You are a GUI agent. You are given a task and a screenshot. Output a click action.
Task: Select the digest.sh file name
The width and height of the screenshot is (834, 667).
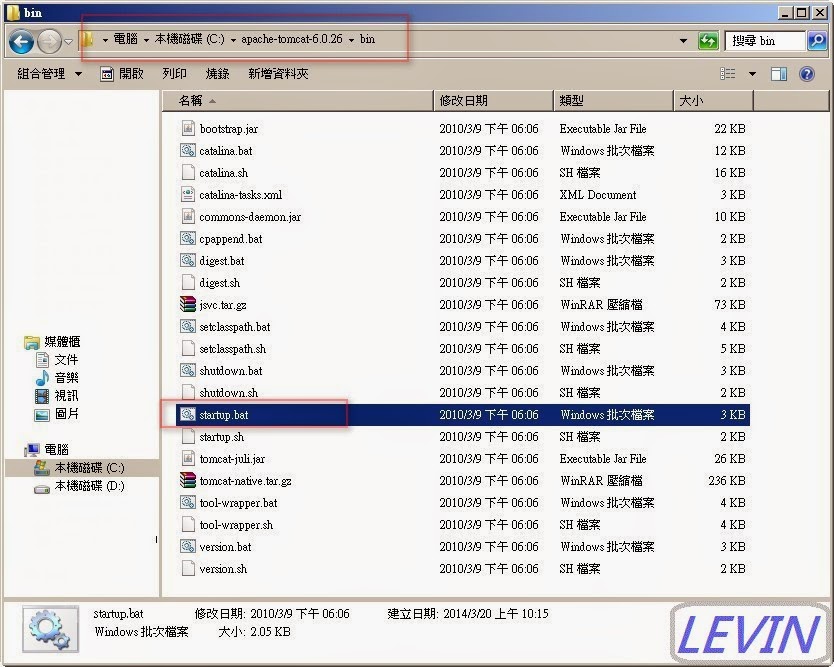[x=220, y=283]
